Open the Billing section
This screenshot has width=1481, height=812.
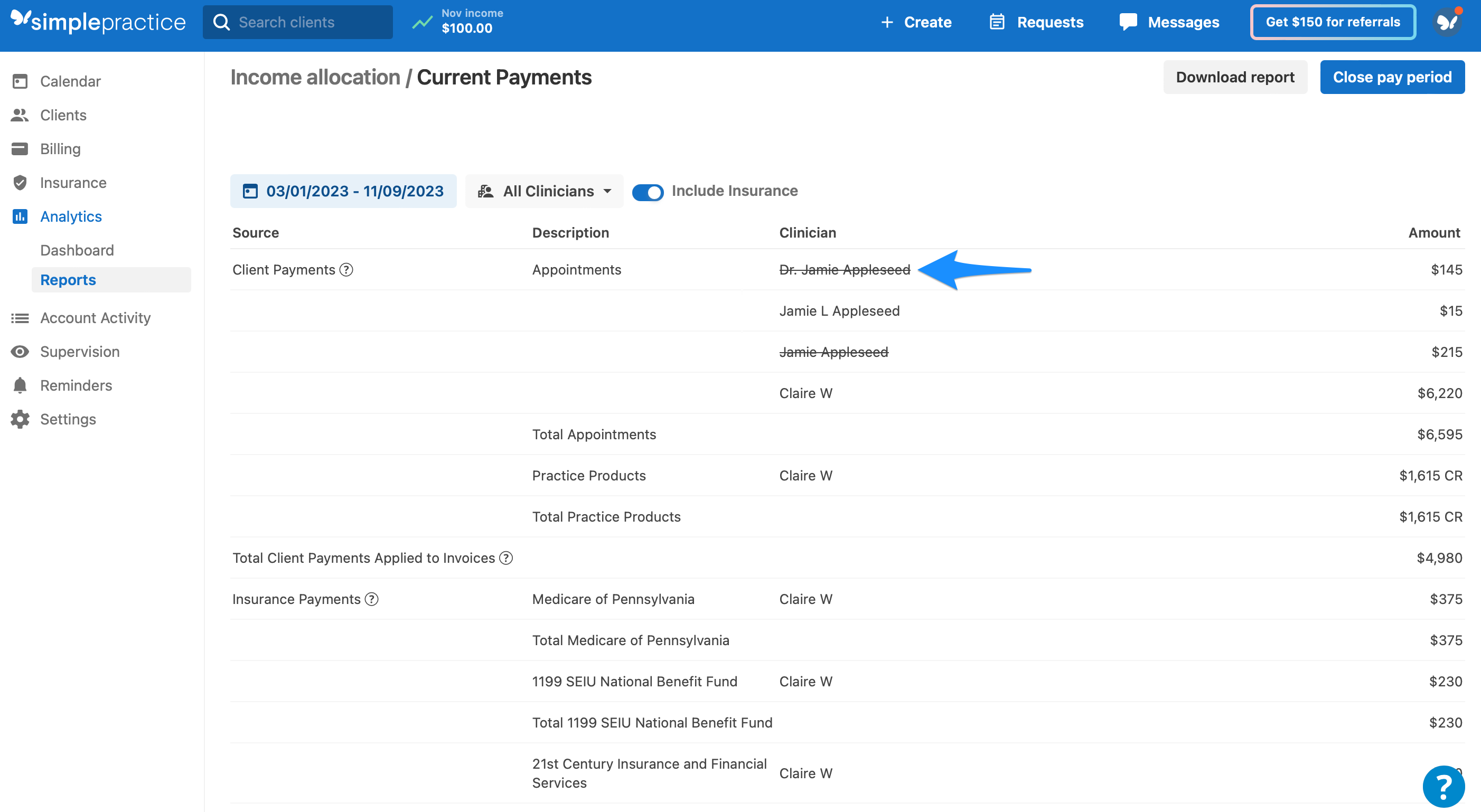pos(60,148)
